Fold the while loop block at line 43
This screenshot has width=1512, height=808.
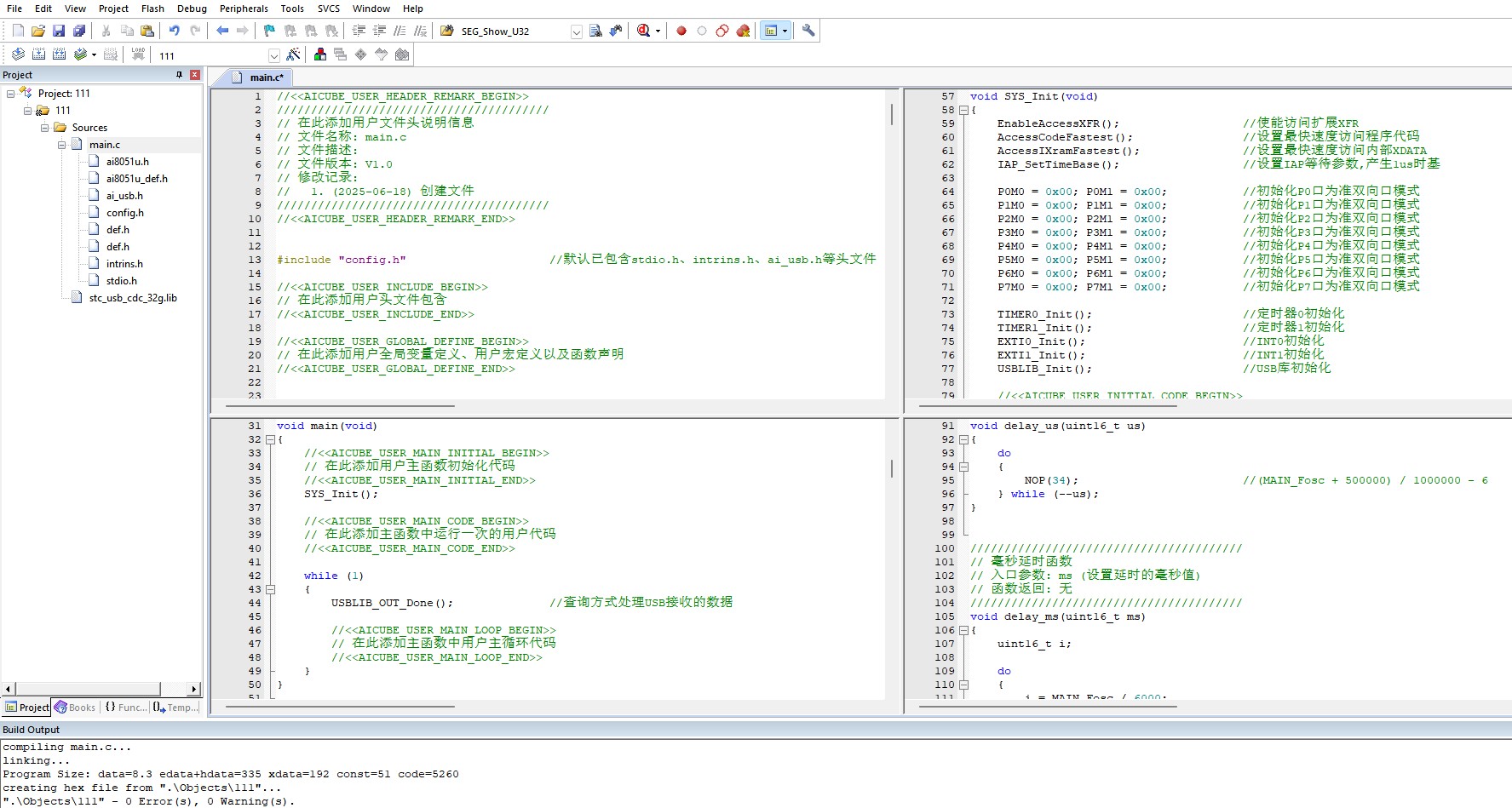pos(270,589)
